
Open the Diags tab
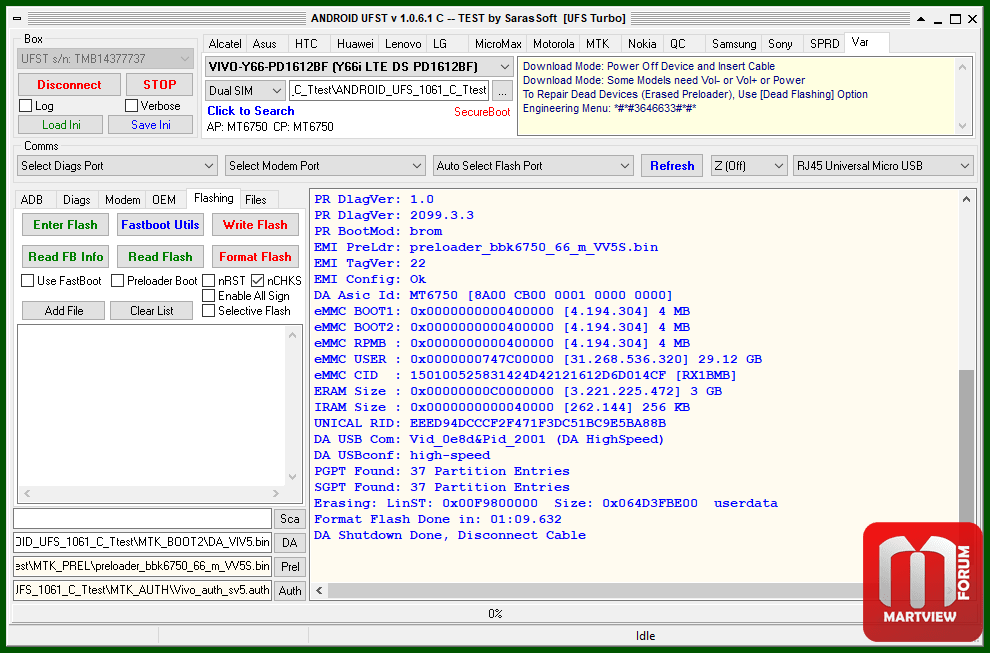coord(76,200)
